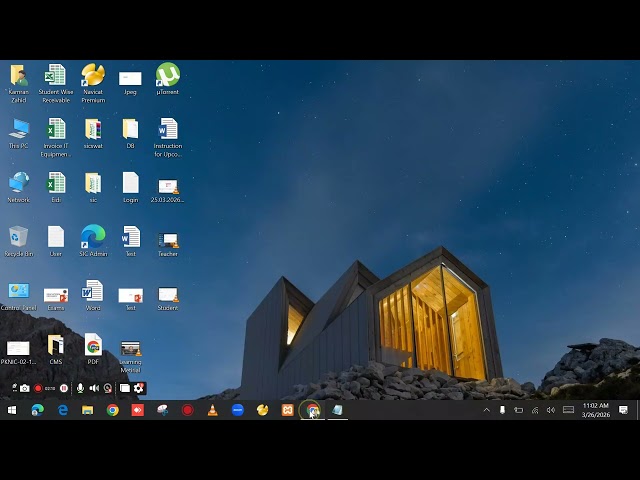Image resolution: width=640 pixels, height=480 pixels.
Task: Select the Eidi Excel spreadsheet icon
Action: pos(56,187)
